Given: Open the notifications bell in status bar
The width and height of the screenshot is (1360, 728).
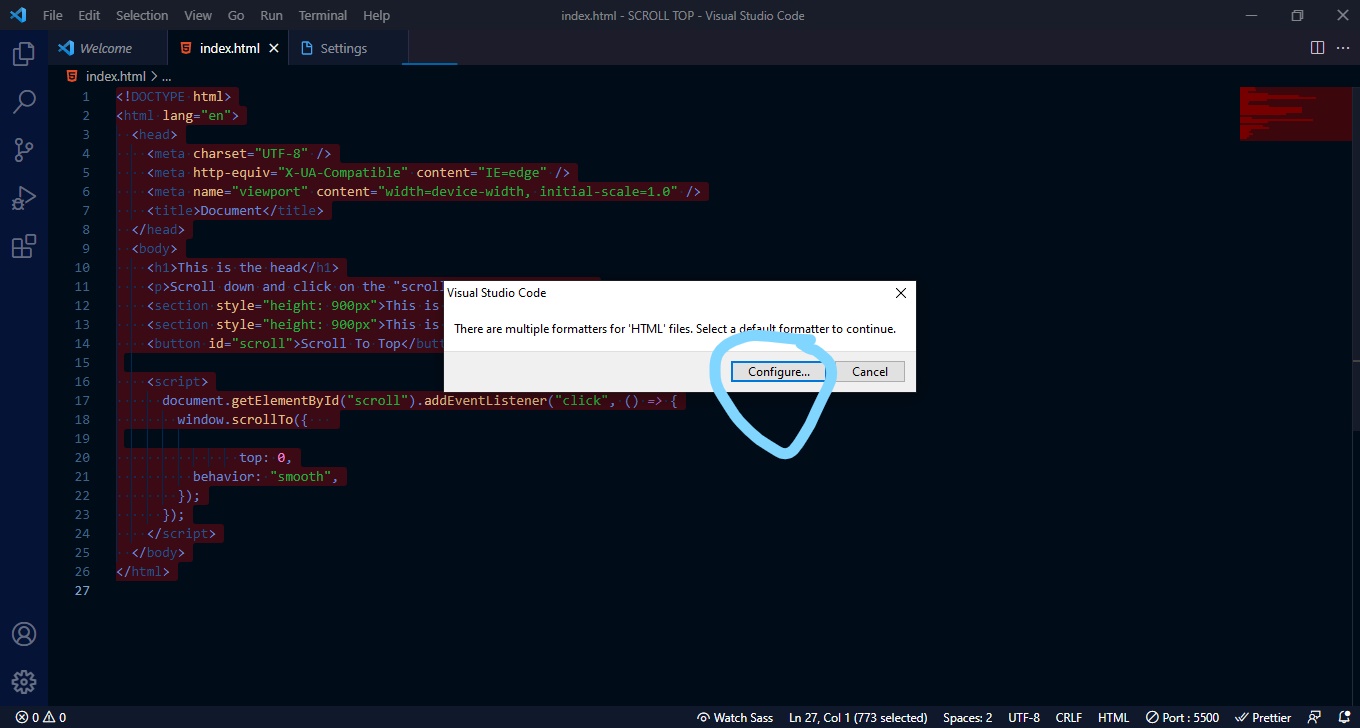Looking at the screenshot, I should 1342,717.
